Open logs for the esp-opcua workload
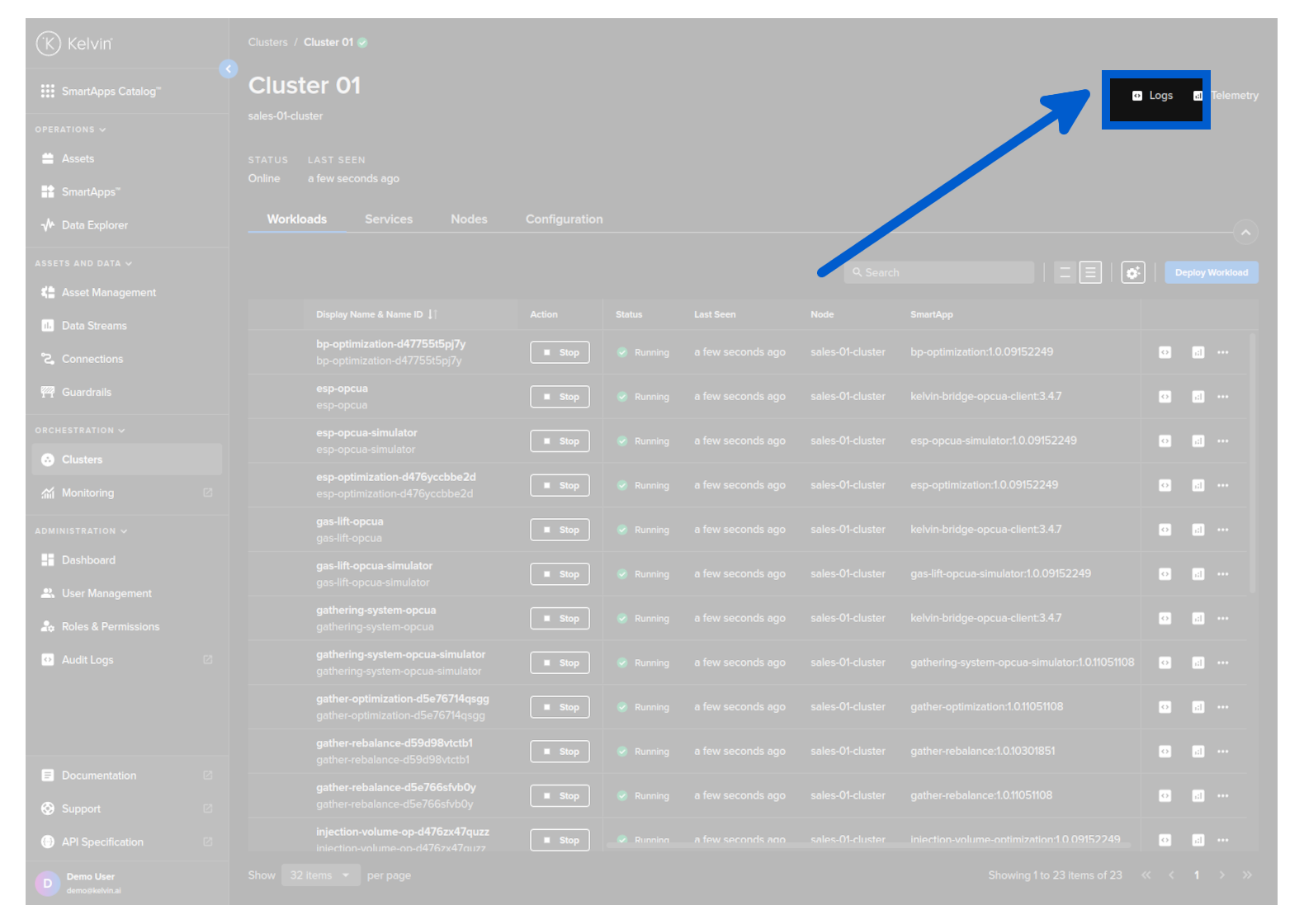The width and height of the screenshot is (1304, 924). [x=1165, y=397]
